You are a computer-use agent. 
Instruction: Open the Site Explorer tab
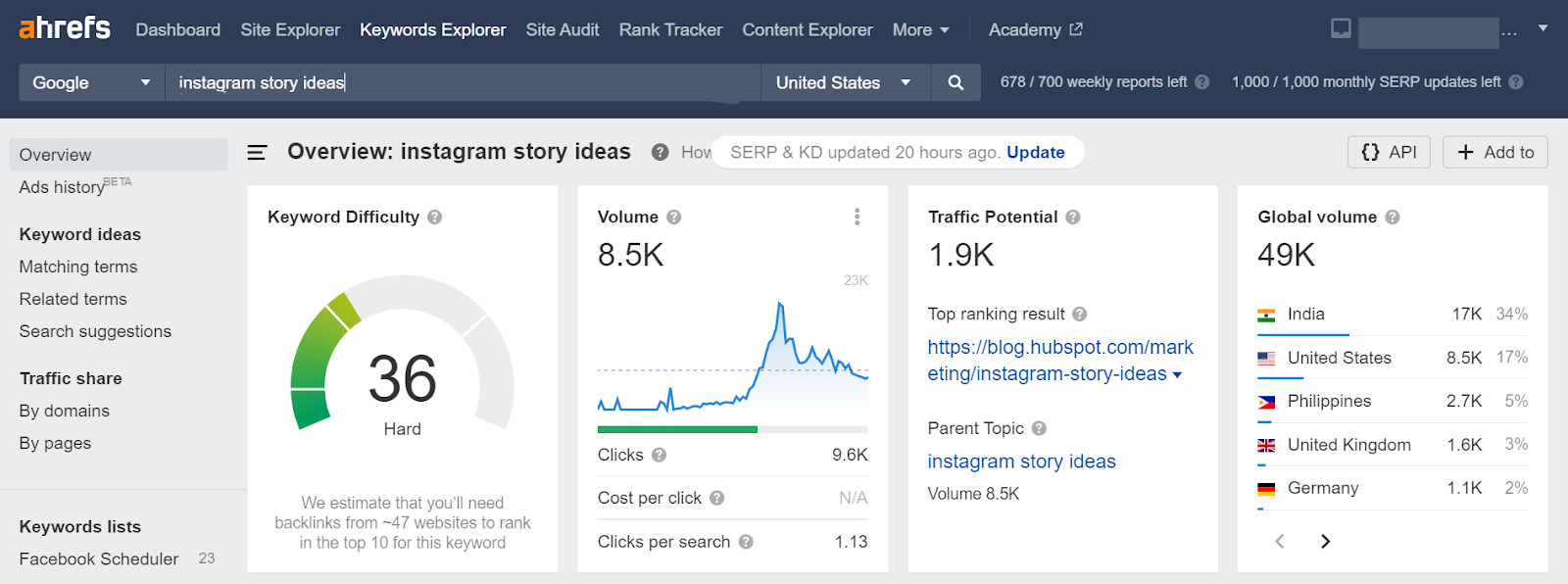(x=290, y=30)
